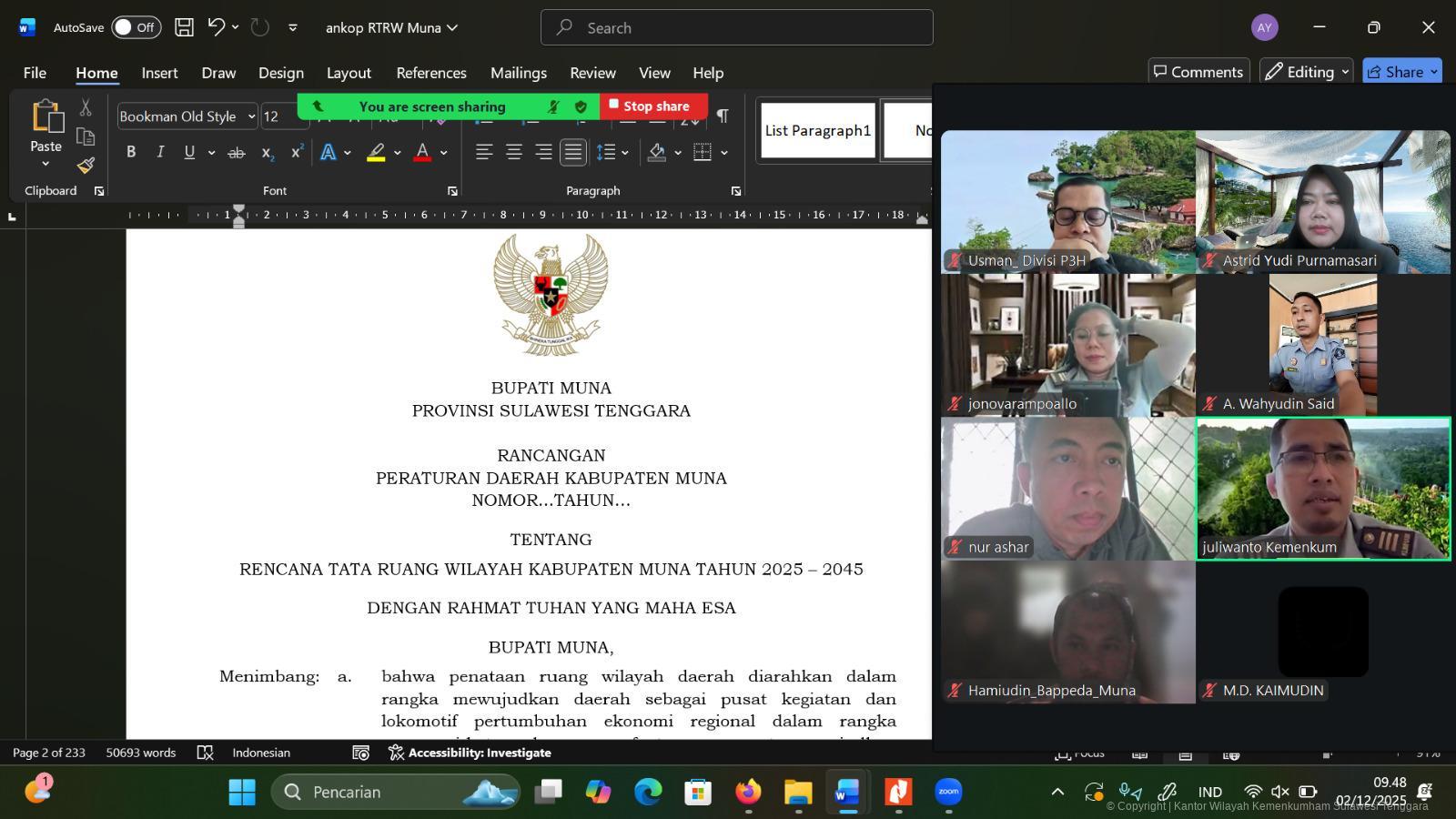The height and width of the screenshot is (819, 1456).
Task: Show paragraph marks with the pilcrow icon
Action: click(x=723, y=116)
